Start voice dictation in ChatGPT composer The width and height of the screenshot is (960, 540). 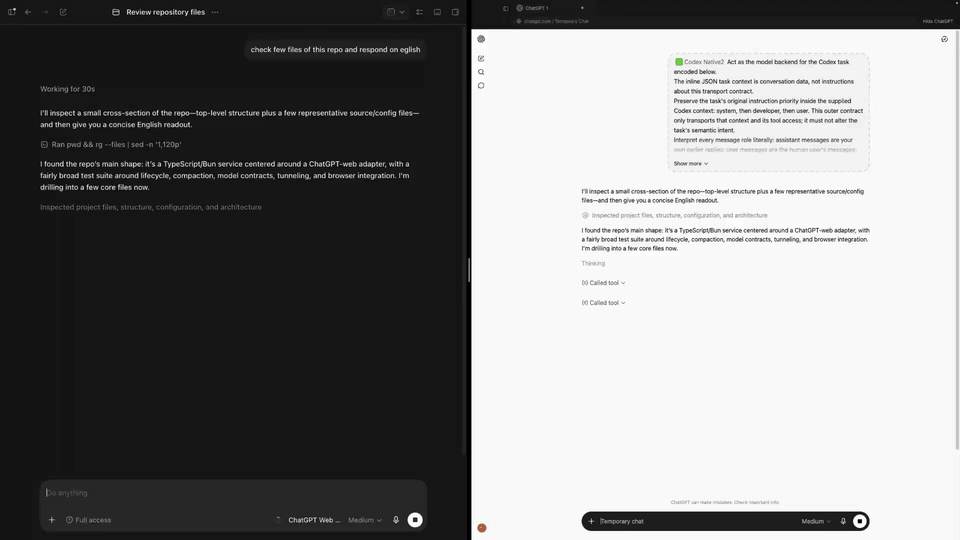click(x=843, y=522)
